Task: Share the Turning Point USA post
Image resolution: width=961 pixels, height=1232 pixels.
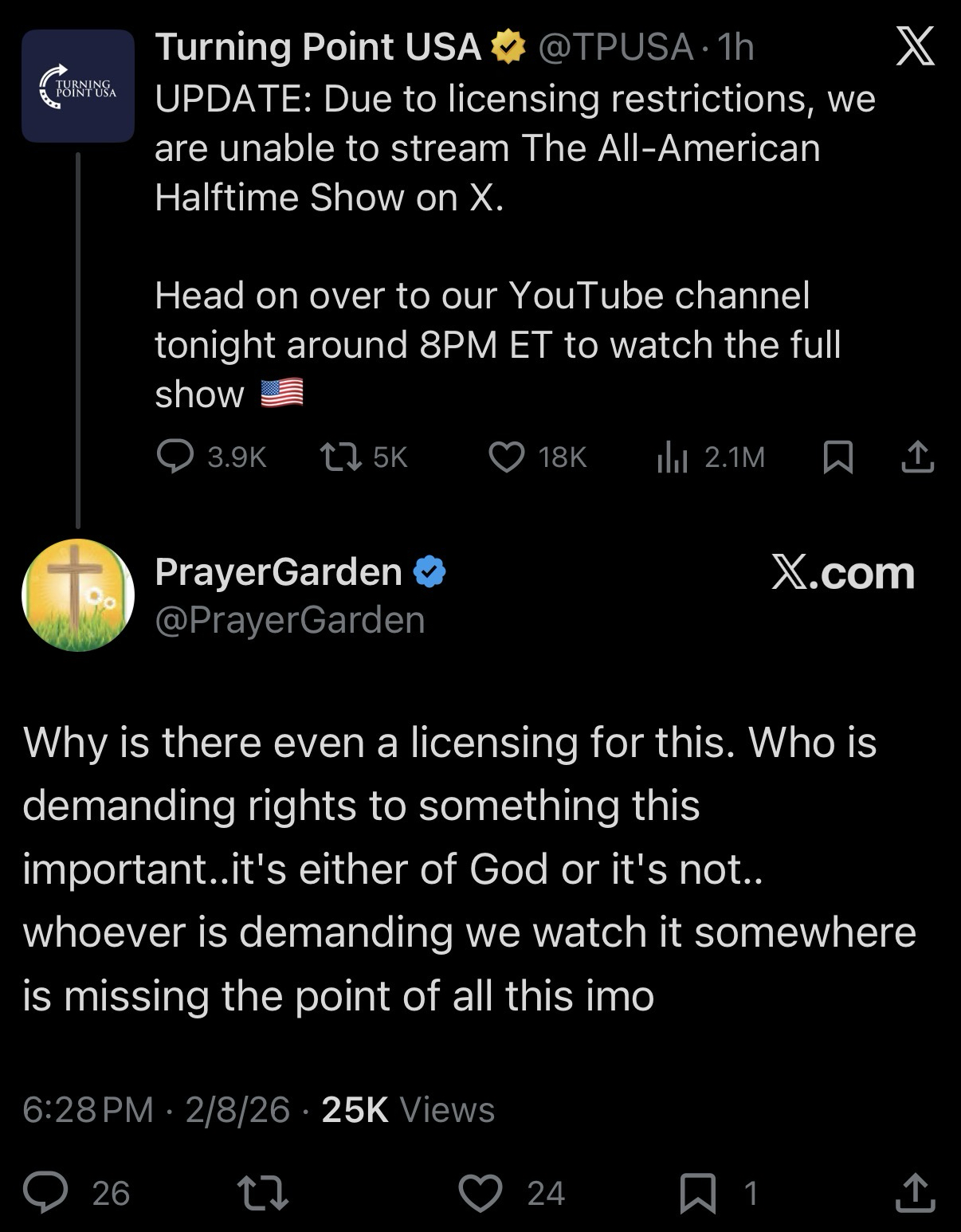Action: [x=917, y=457]
